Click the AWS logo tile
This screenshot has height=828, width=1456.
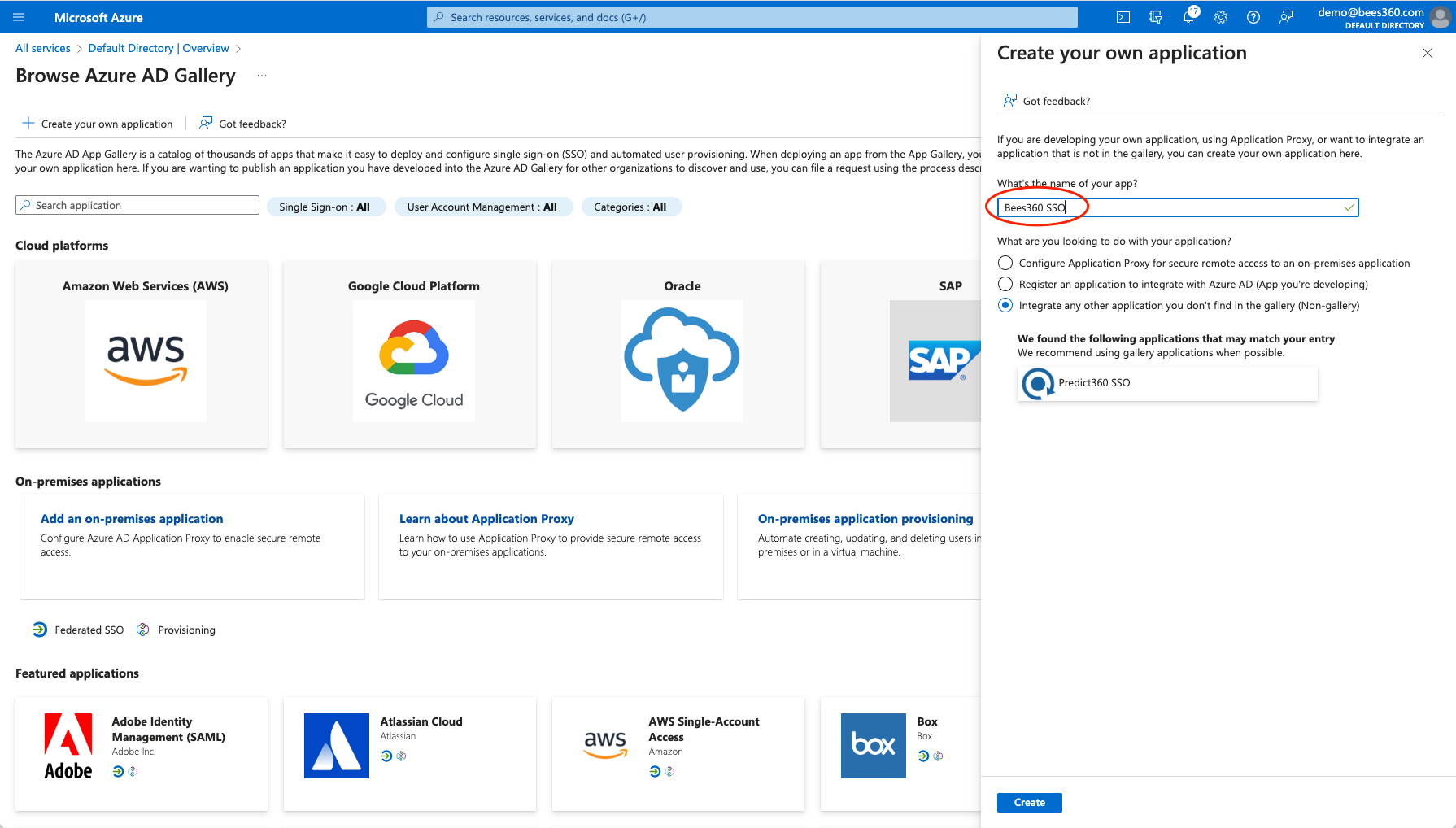146,361
